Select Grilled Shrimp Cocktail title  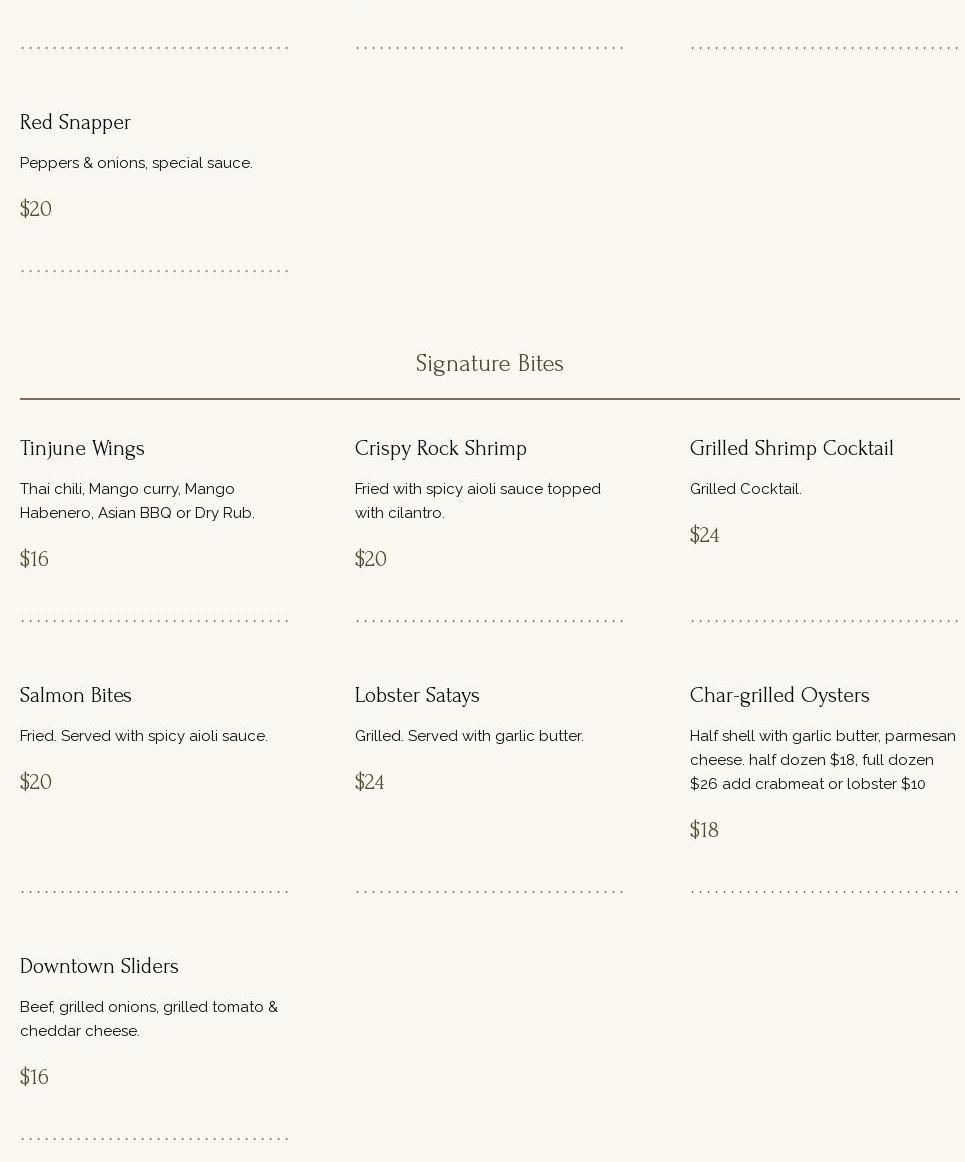pyautogui.click(x=791, y=448)
